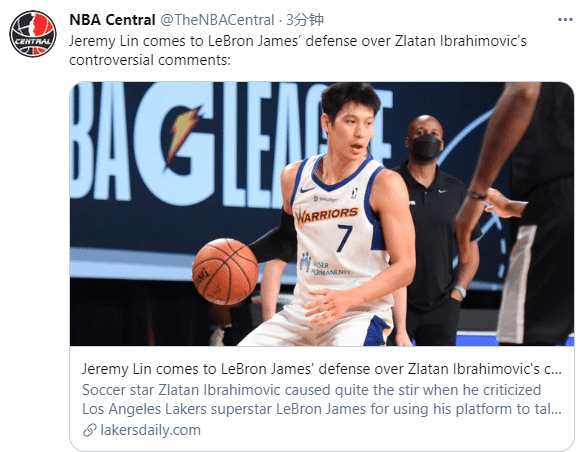Click the 'controversial comments:' text line
The width and height of the screenshot is (579, 452).
[x=150, y=60]
